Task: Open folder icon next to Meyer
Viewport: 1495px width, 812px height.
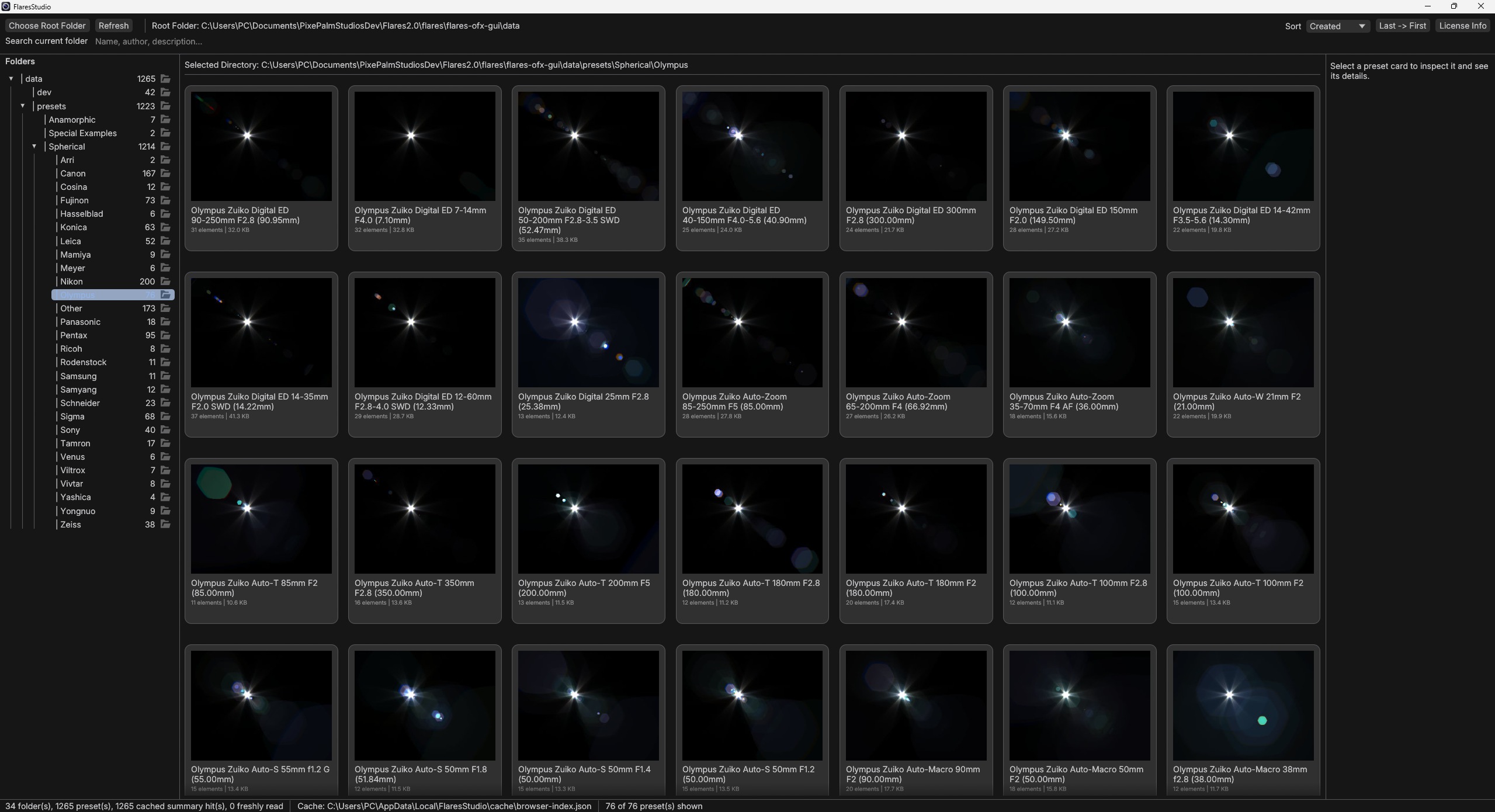Action: [165, 268]
